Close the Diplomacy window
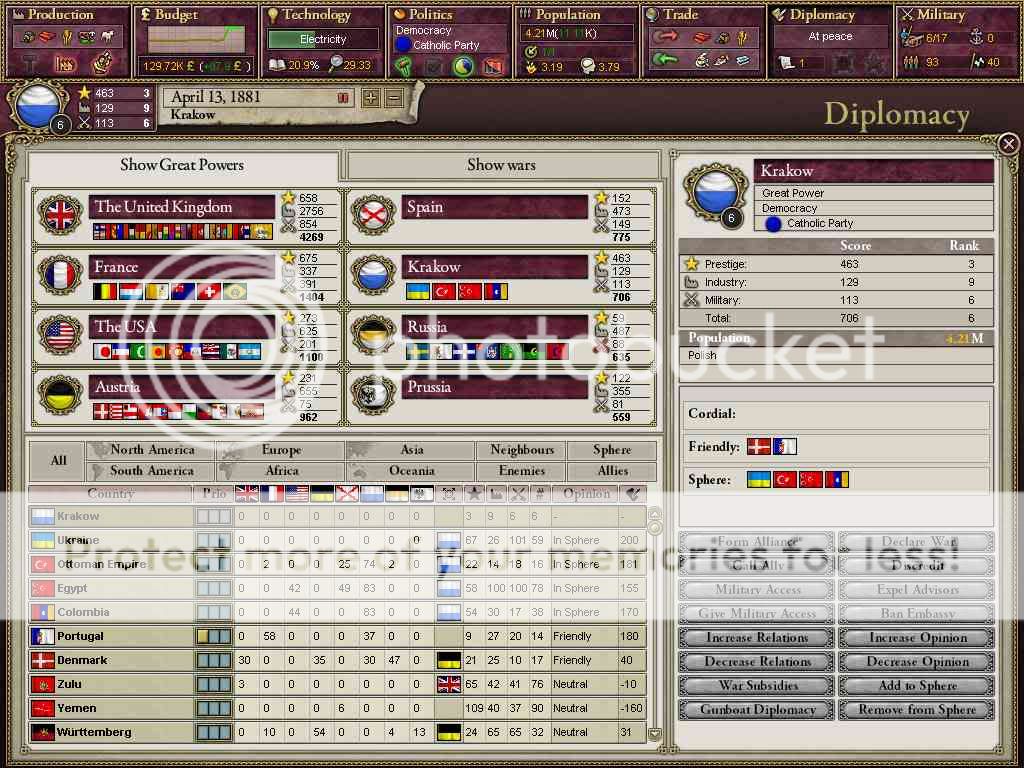Image resolution: width=1024 pixels, height=768 pixels. coord(1008,144)
